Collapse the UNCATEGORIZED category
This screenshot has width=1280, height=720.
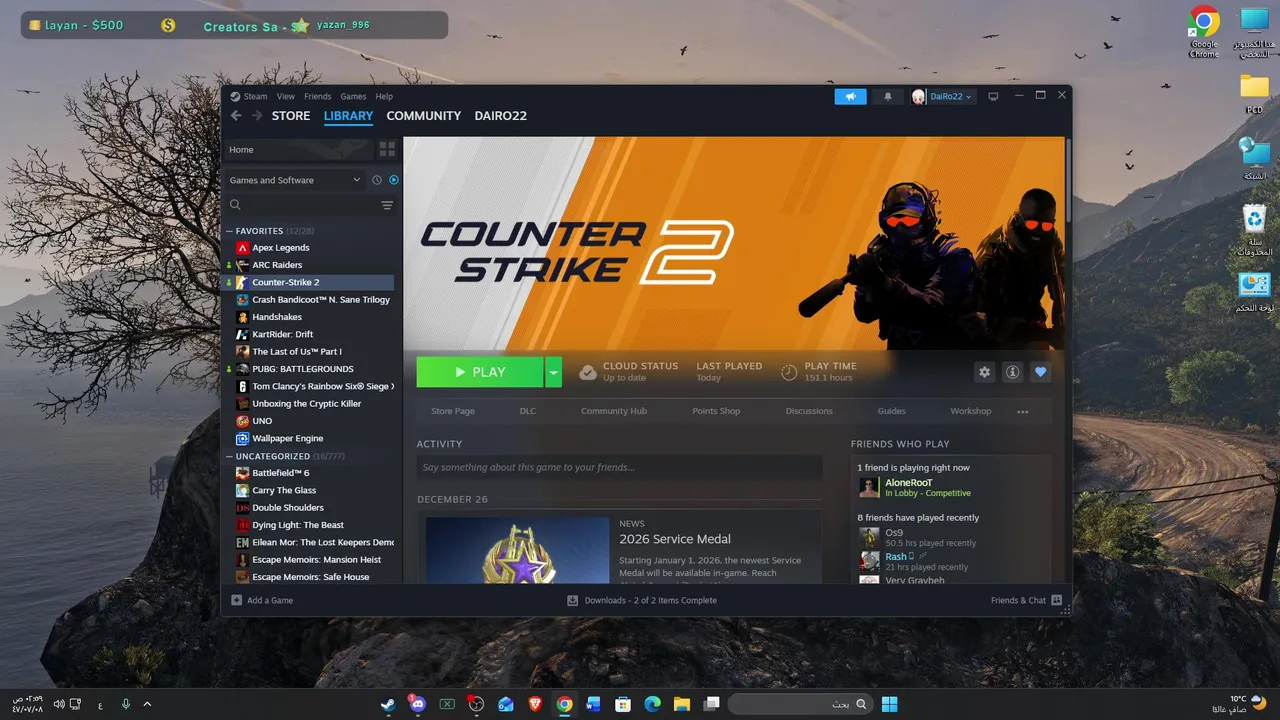pyautogui.click(x=229, y=456)
